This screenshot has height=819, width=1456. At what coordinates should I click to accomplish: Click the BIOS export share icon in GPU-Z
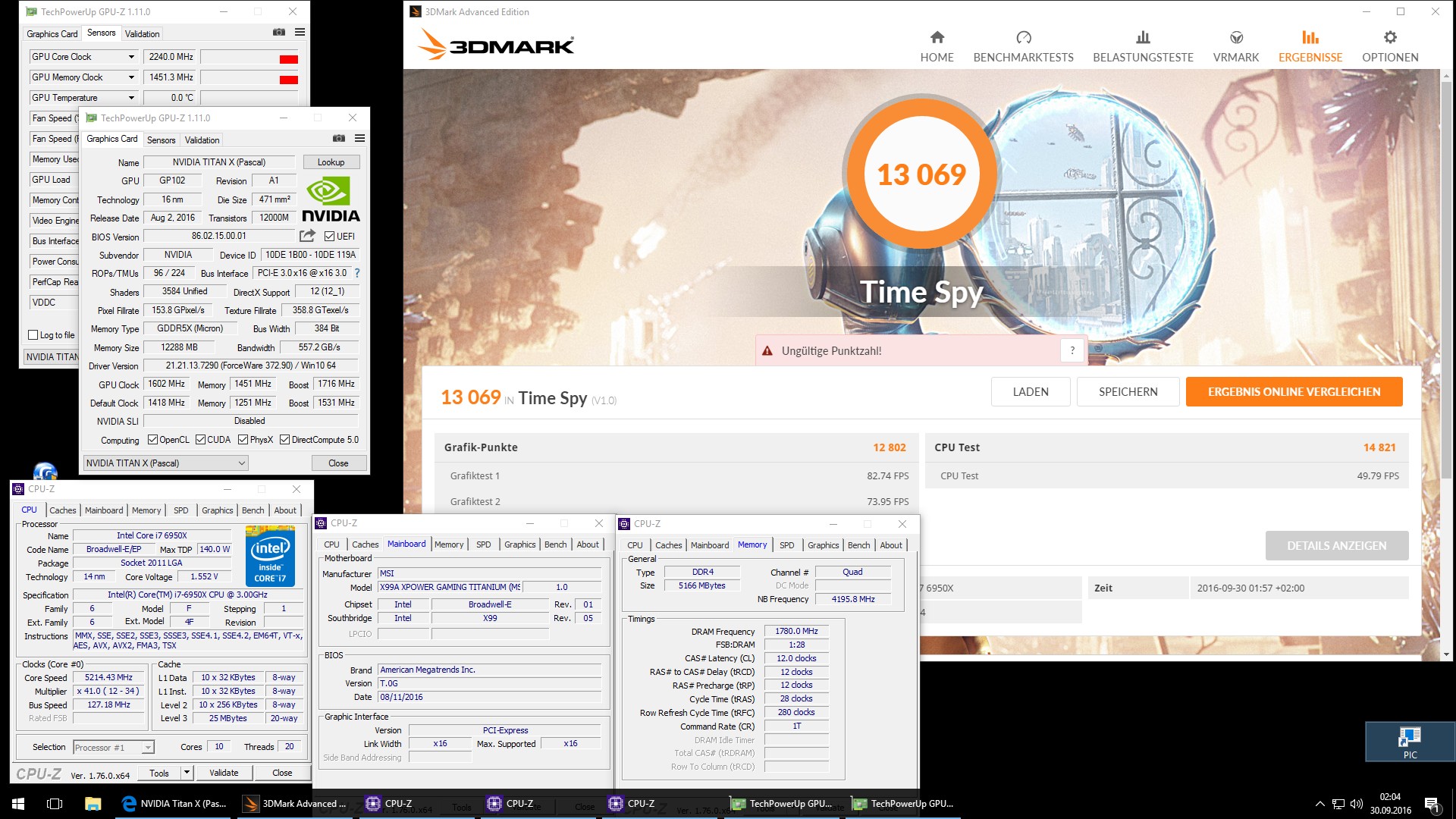click(307, 236)
